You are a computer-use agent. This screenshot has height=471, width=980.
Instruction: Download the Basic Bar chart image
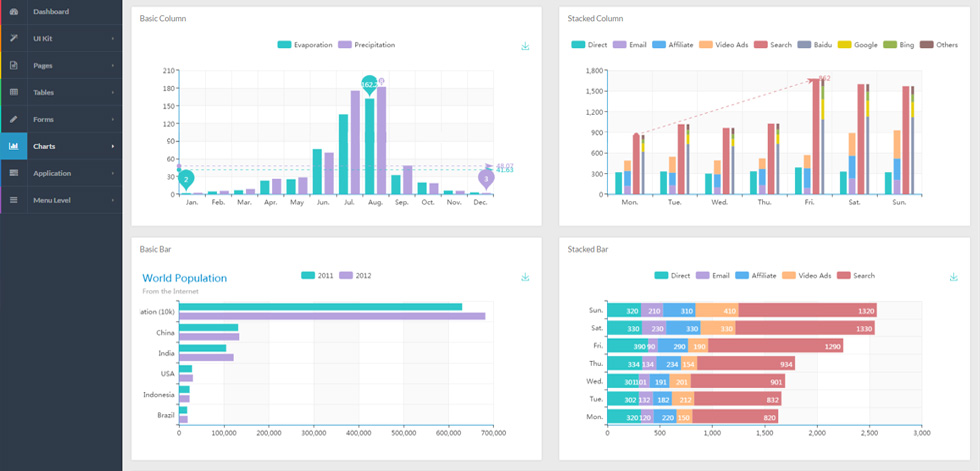click(525, 277)
